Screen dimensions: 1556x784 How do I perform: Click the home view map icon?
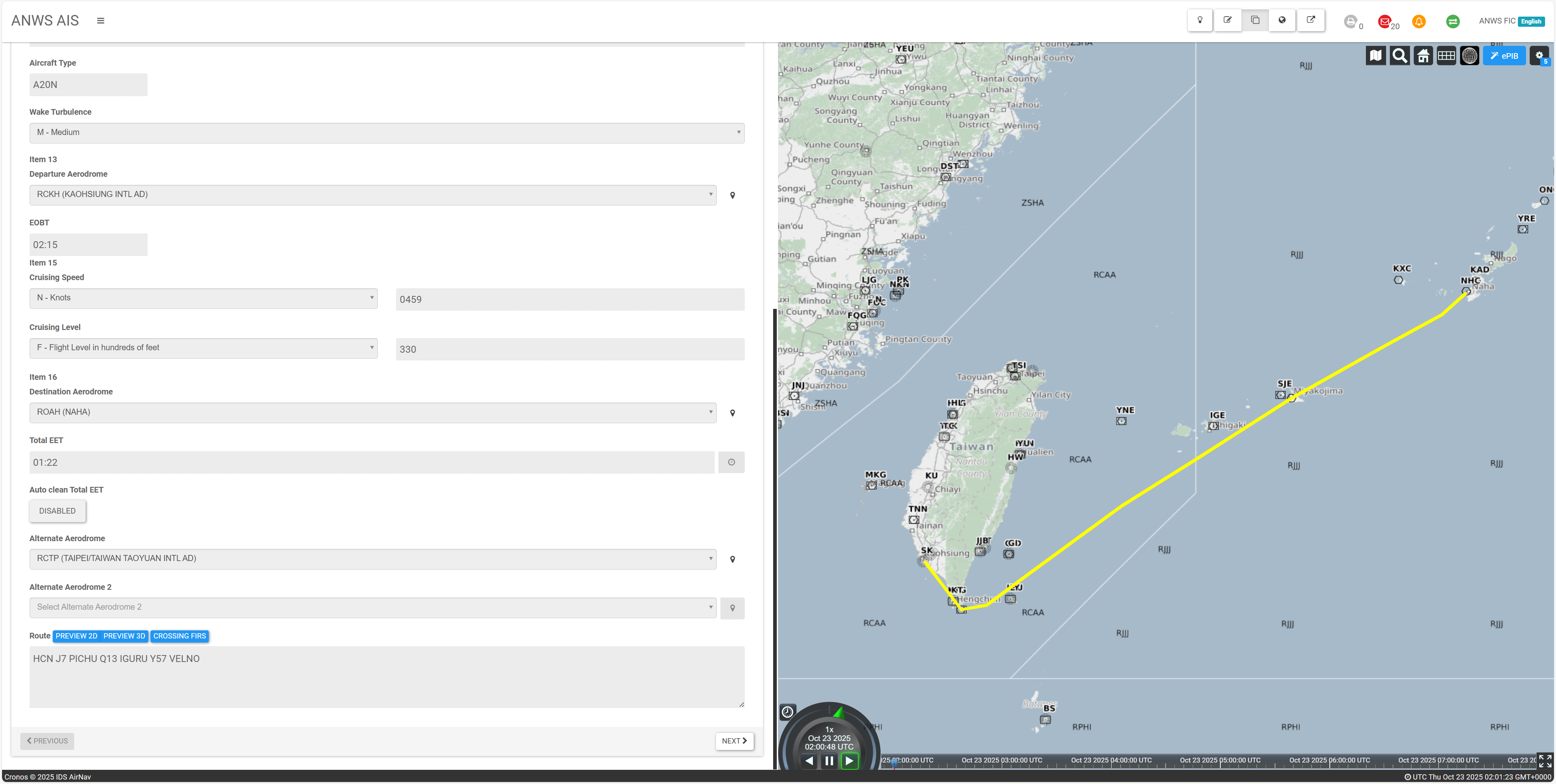(1423, 56)
